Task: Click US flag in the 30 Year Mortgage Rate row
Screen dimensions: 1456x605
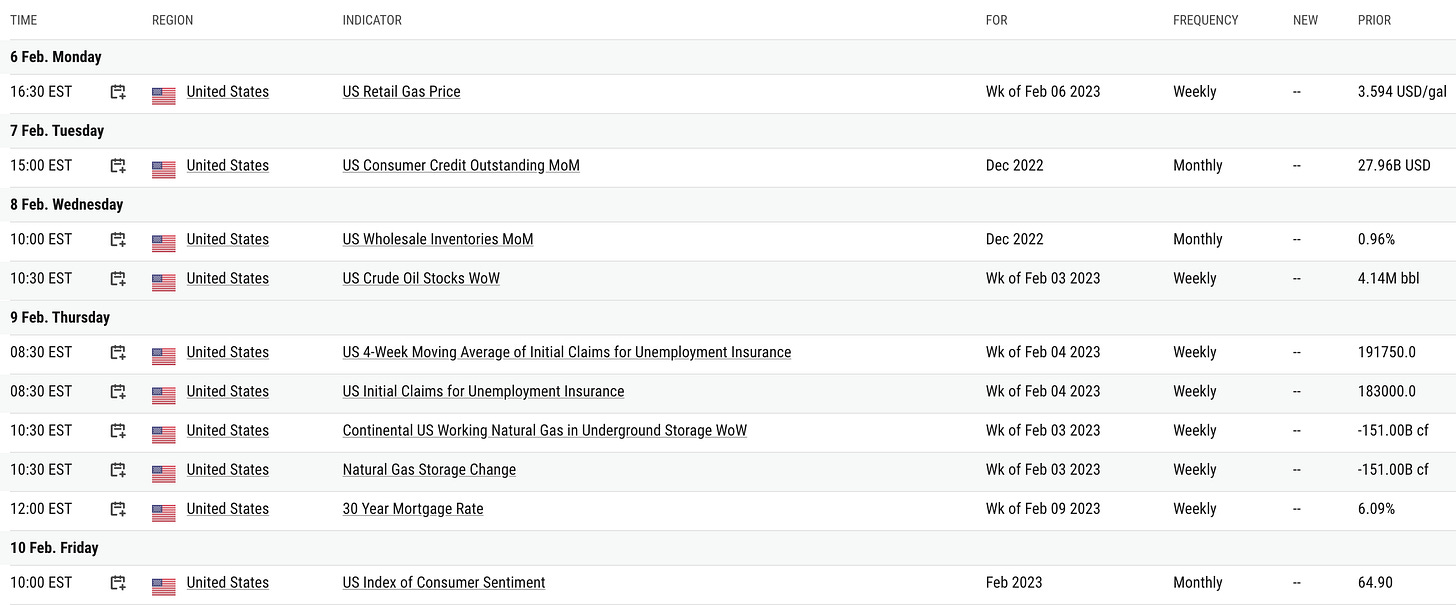Action: pos(164,512)
